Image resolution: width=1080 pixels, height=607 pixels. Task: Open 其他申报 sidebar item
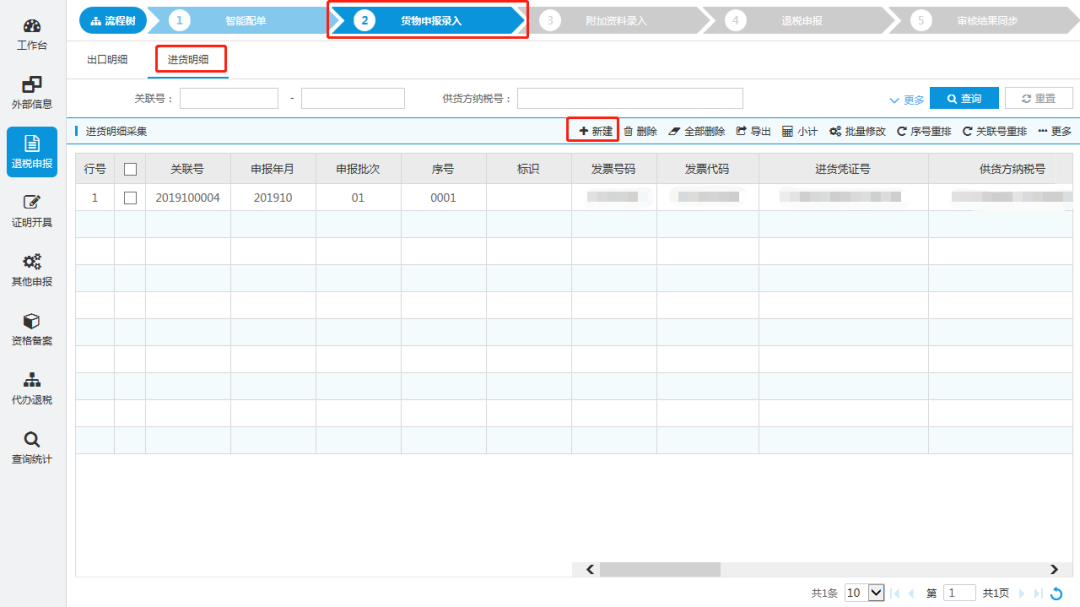pyautogui.click(x=32, y=270)
